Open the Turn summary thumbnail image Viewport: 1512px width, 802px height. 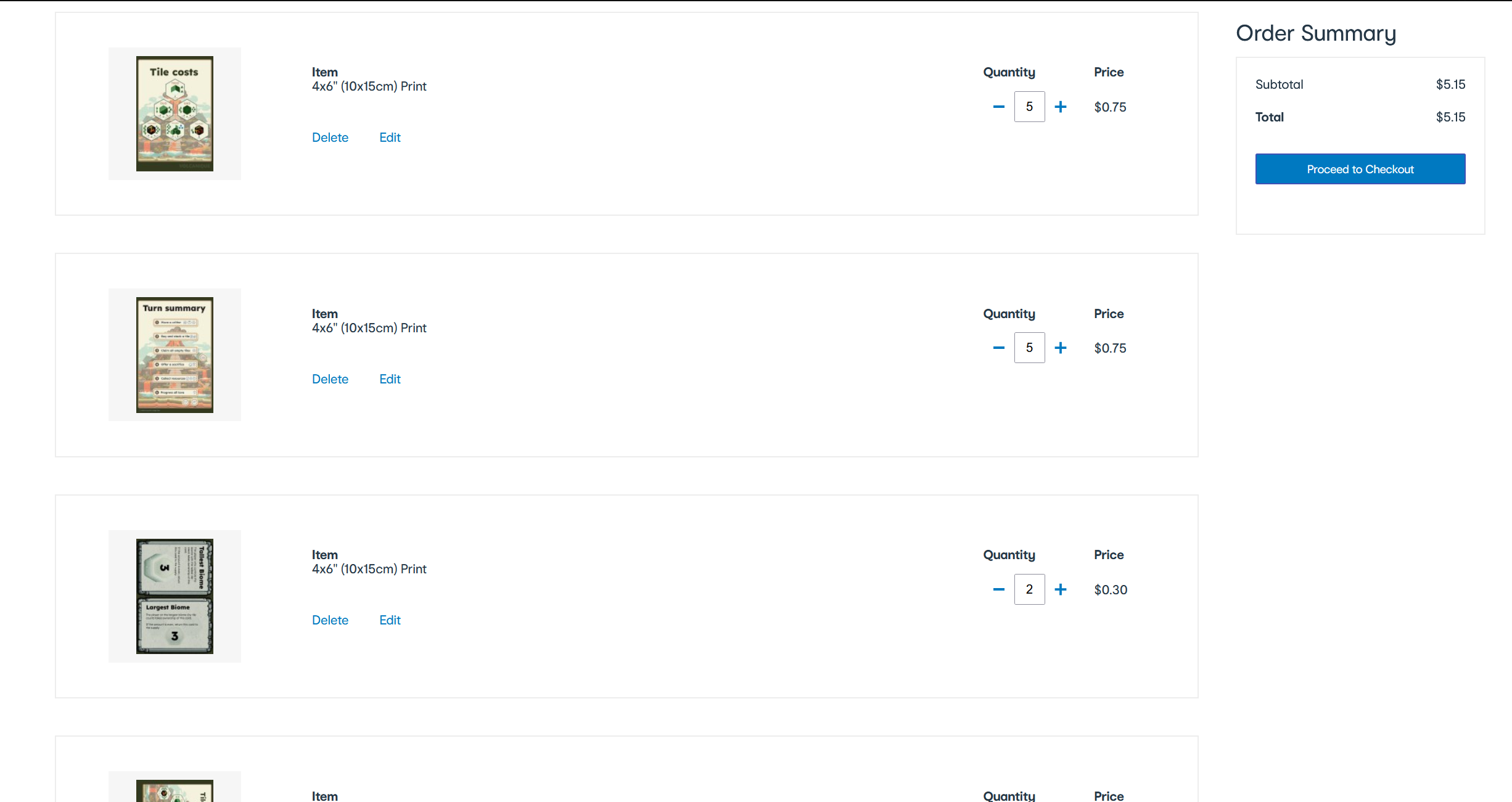(x=175, y=355)
